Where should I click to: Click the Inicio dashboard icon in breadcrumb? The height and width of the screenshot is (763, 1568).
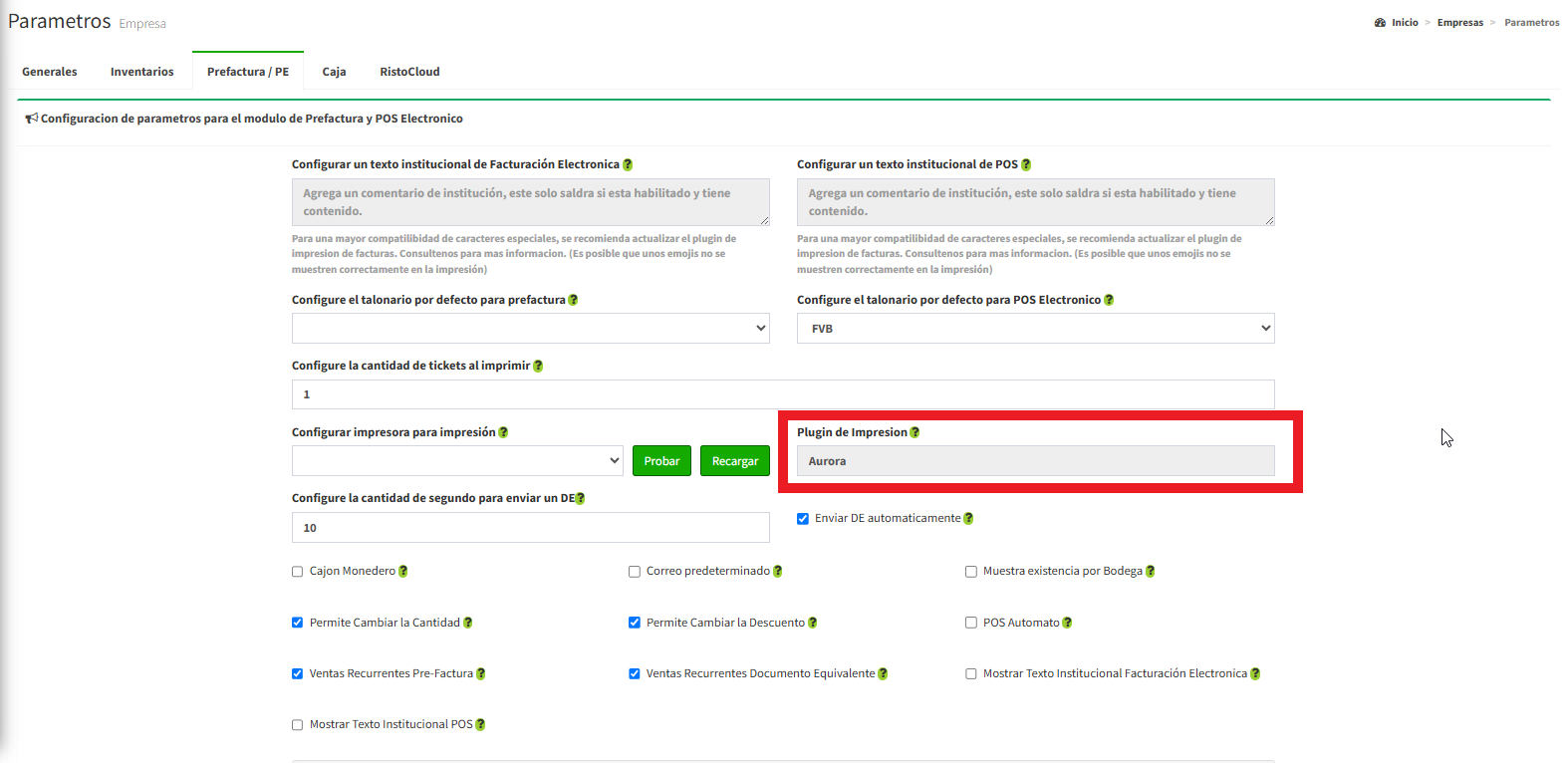pyautogui.click(x=1380, y=23)
